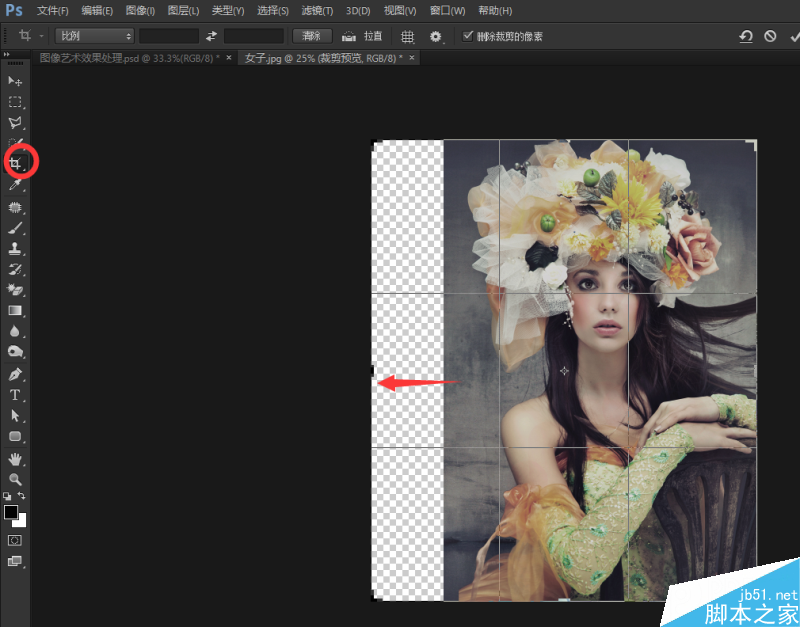The image size is (800, 627).
Task: Click the Straighten tool icon
Action: point(349,36)
